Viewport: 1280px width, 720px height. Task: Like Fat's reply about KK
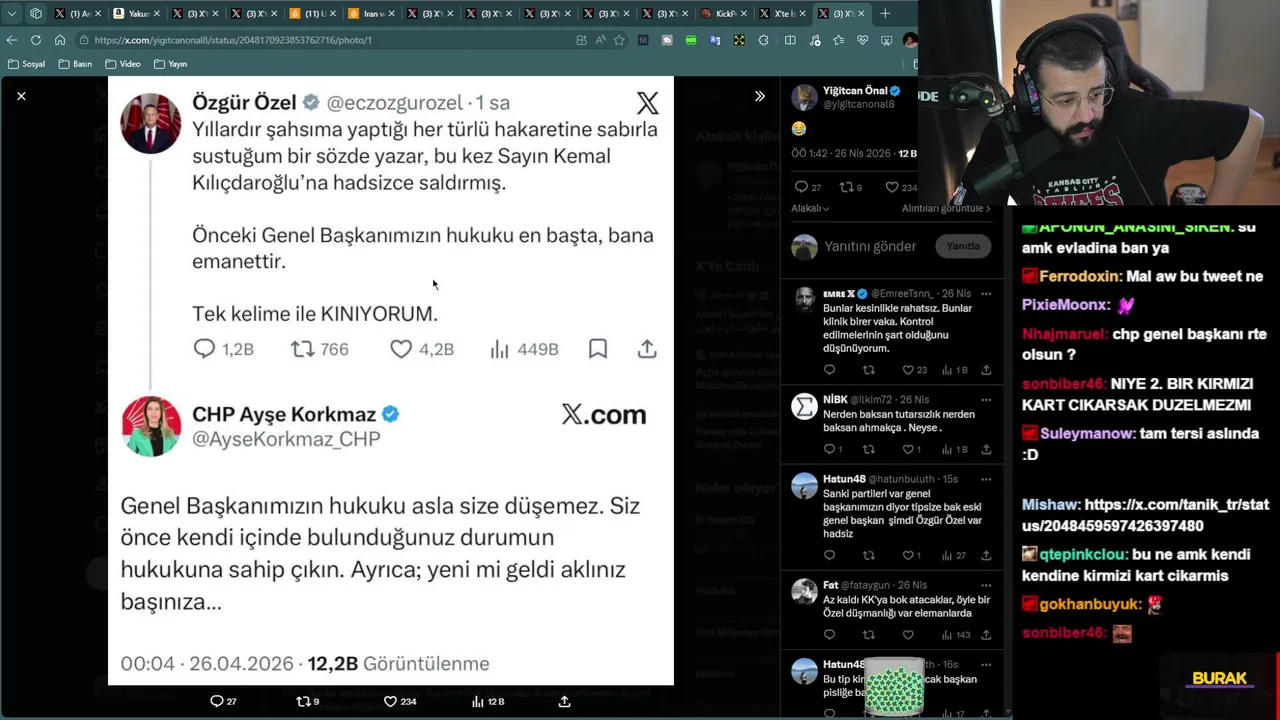[908, 635]
